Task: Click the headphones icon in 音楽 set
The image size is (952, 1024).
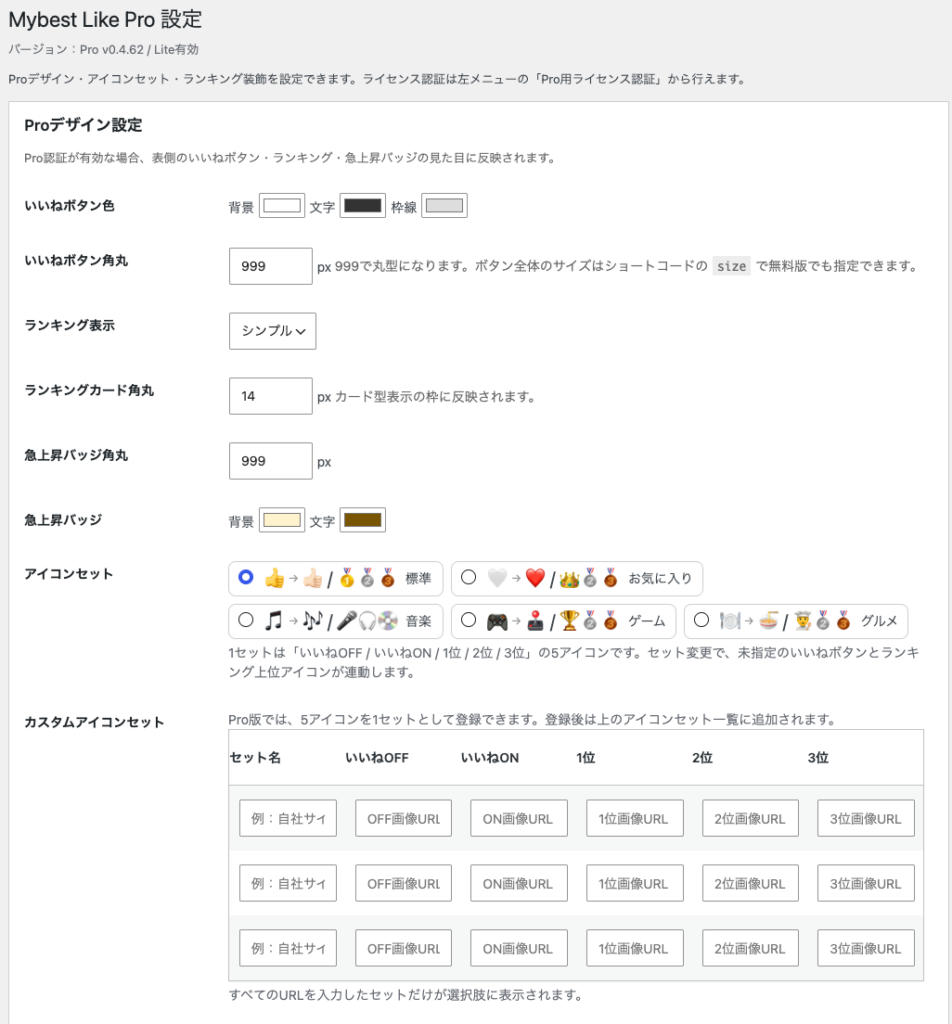Action: coord(368,621)
